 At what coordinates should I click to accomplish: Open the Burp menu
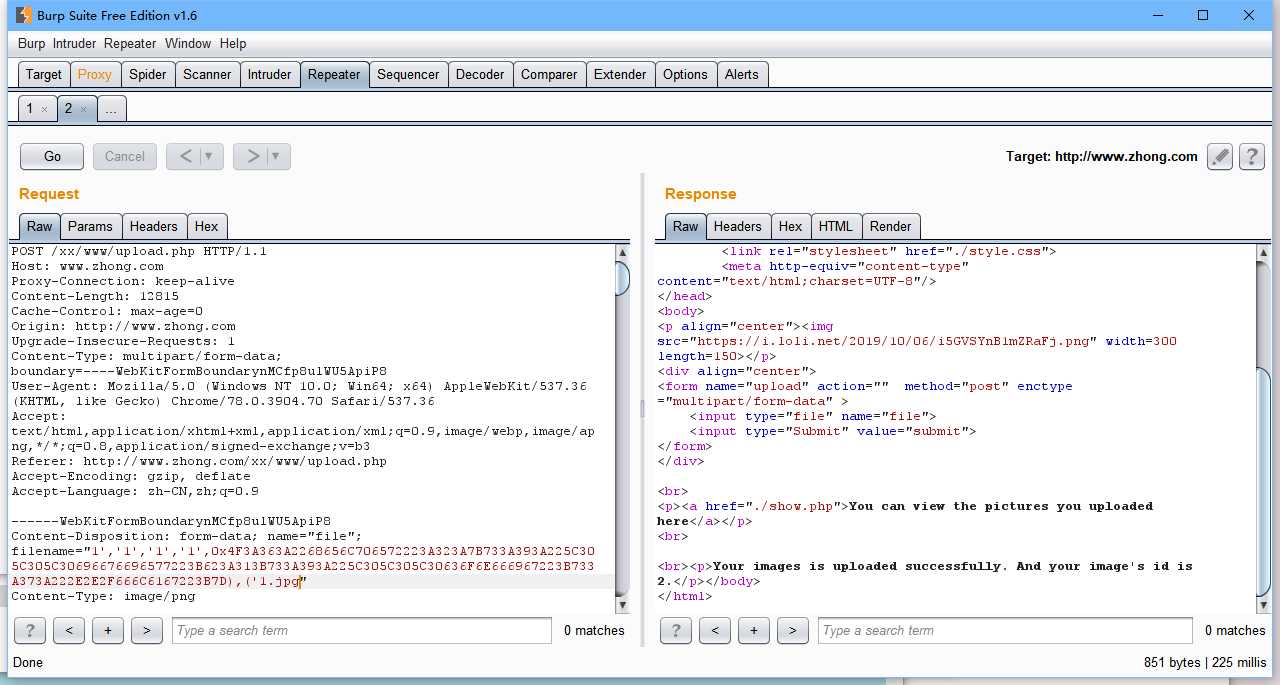(32, 44)
